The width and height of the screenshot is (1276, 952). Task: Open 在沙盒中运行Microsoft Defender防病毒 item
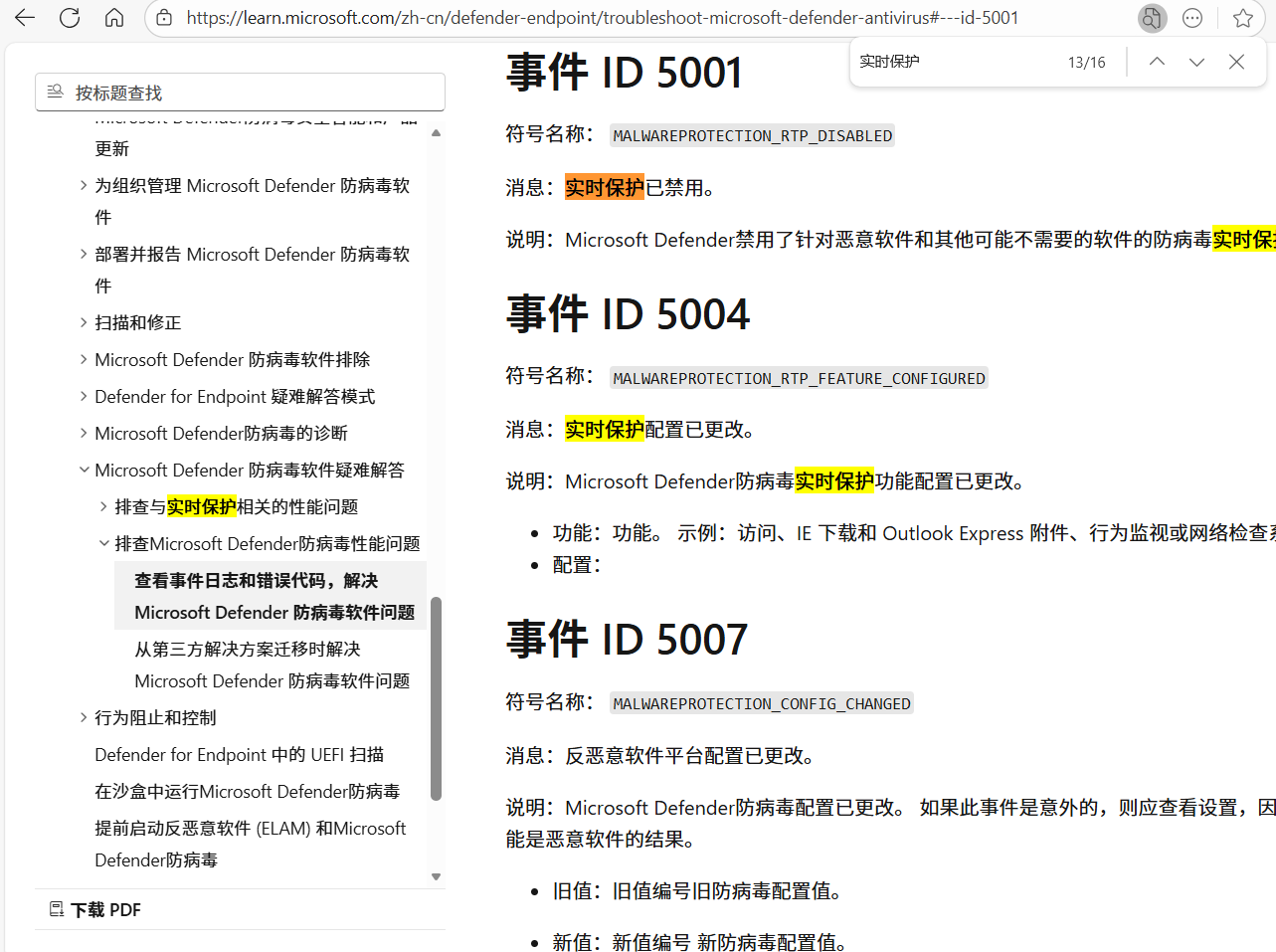tap(247, 791)
